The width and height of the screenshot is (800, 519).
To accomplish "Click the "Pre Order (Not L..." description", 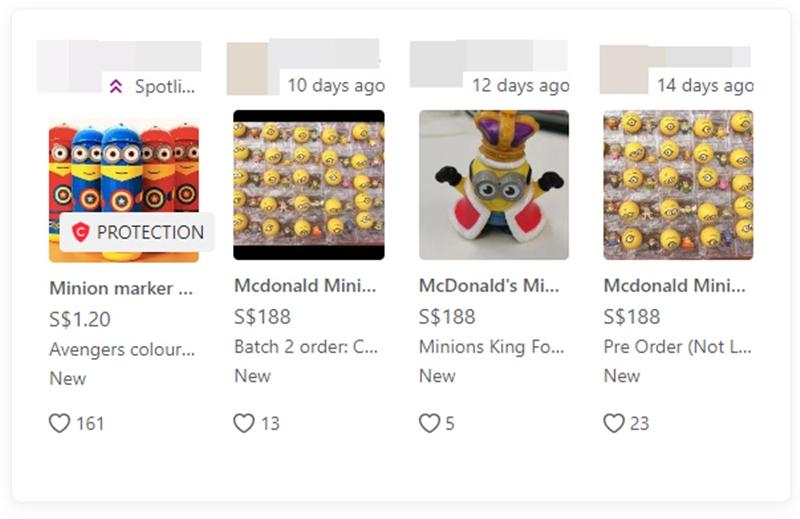I will 677,347.
